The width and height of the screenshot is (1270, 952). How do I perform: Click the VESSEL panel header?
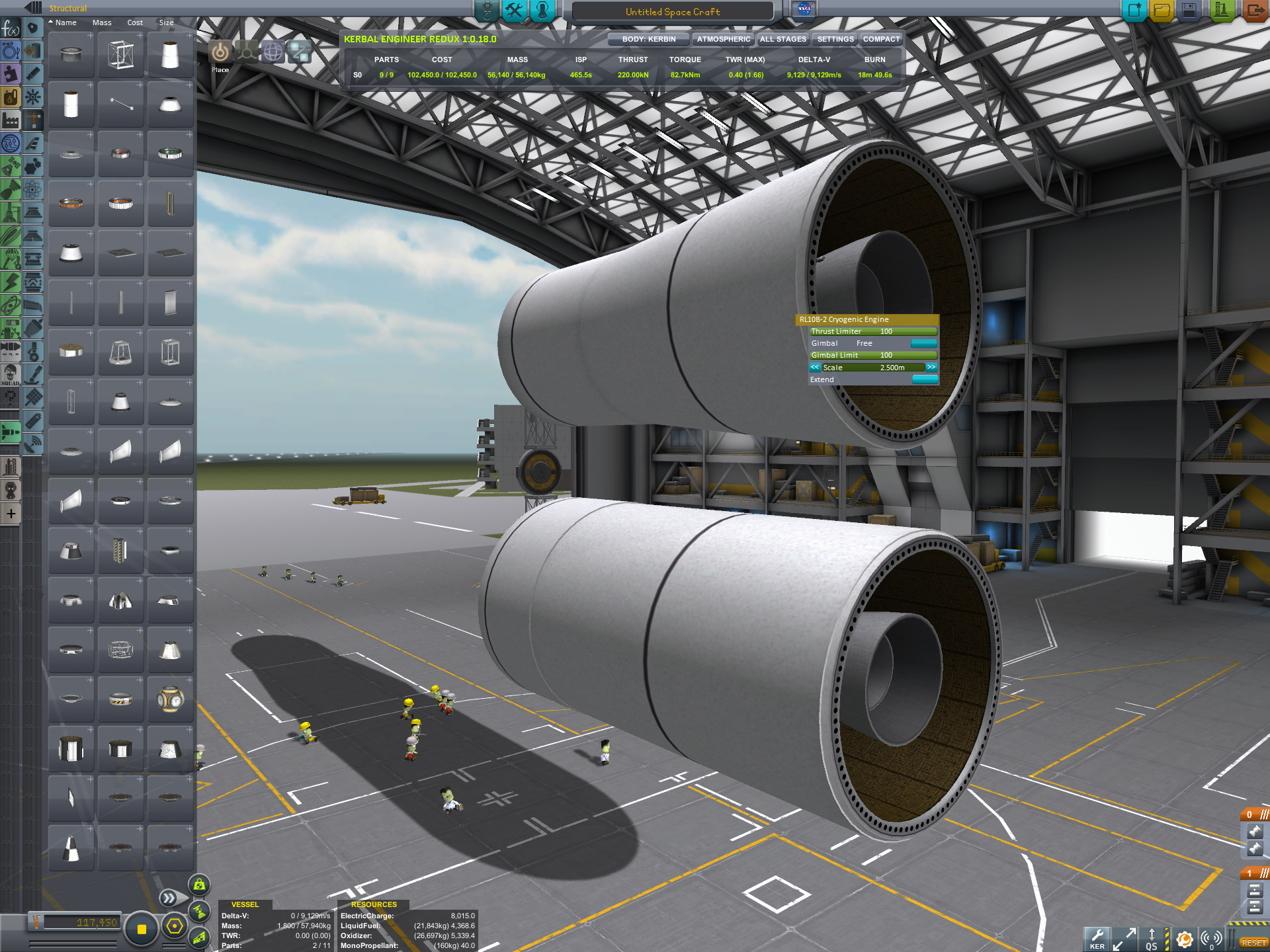(x=245, y=904)
